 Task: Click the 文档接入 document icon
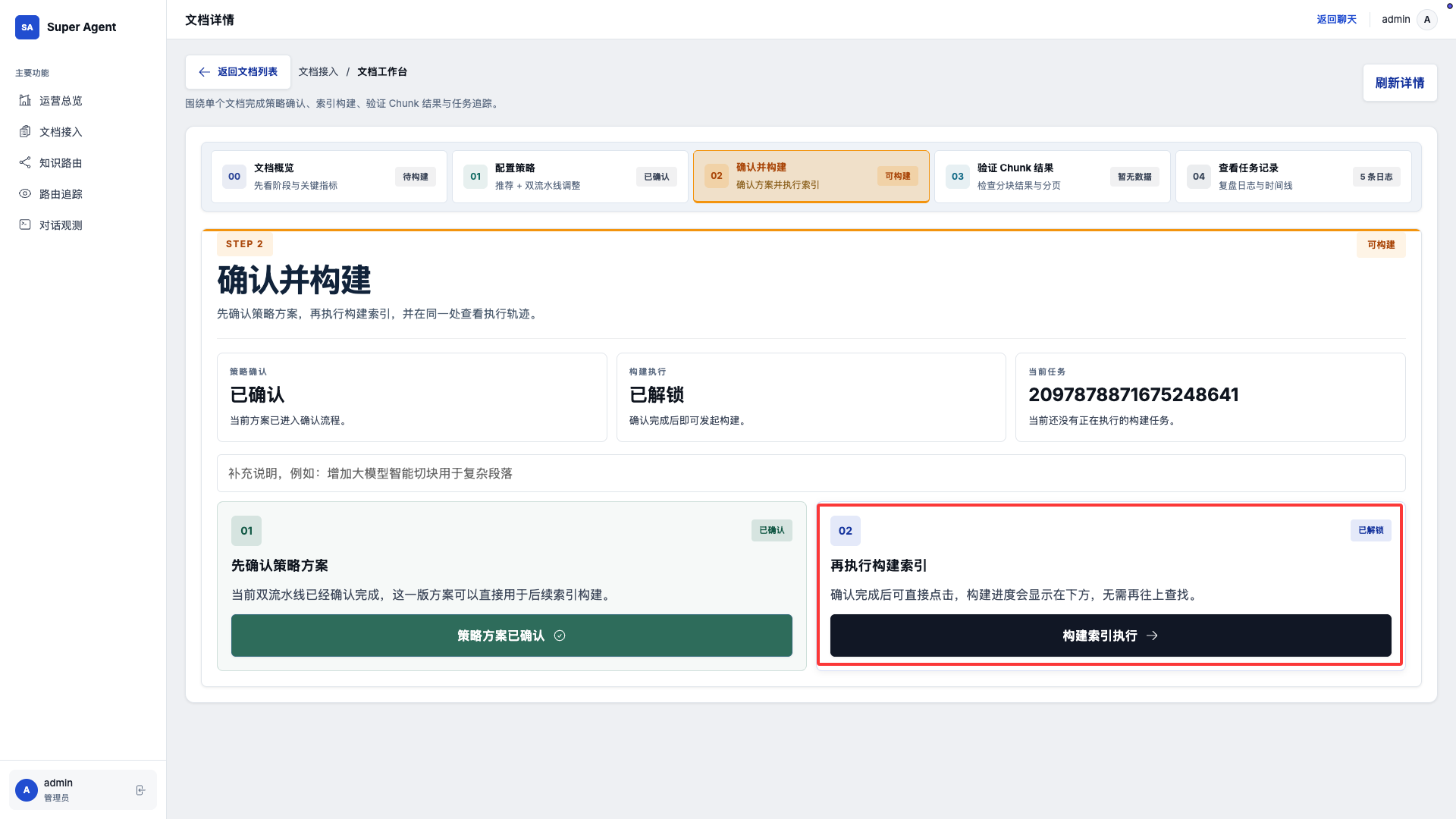click(x=25, y=131)
